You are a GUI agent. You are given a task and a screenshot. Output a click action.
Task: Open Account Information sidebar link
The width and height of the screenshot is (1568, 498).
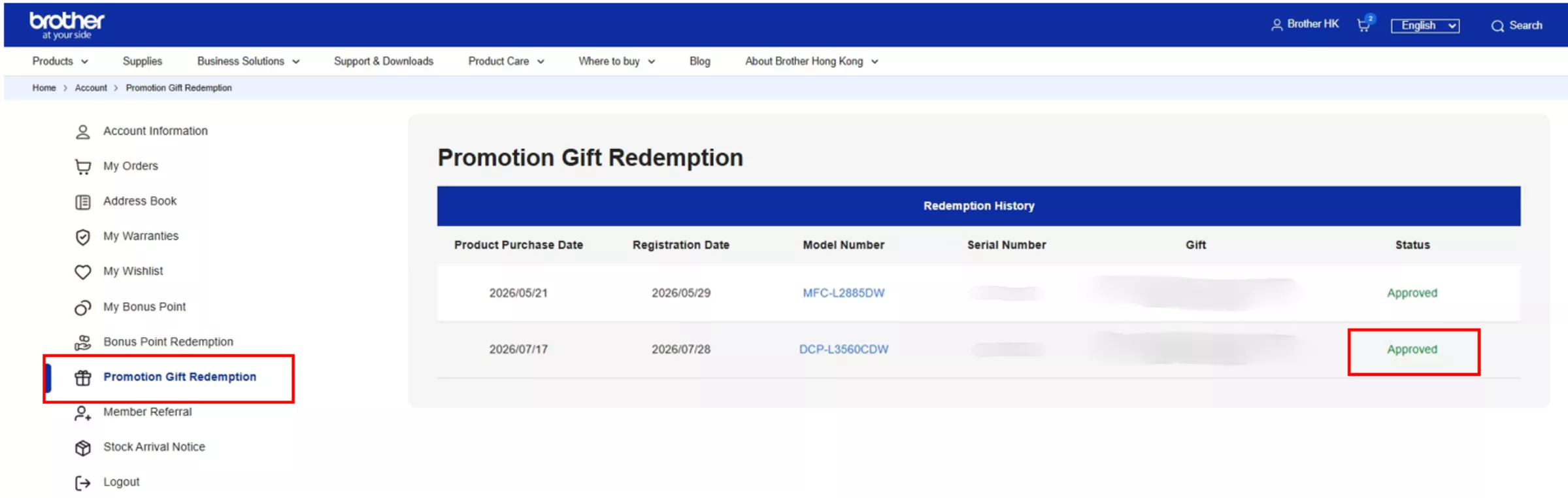156,131
